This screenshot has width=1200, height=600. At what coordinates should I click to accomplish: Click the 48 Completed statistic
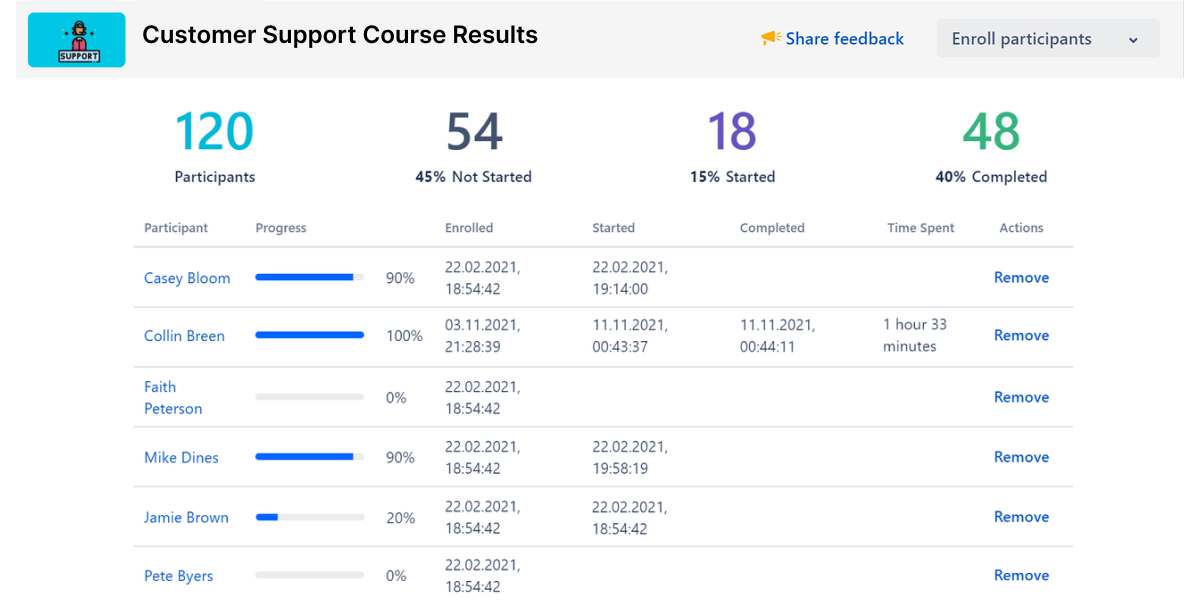(x=991, y=146)
